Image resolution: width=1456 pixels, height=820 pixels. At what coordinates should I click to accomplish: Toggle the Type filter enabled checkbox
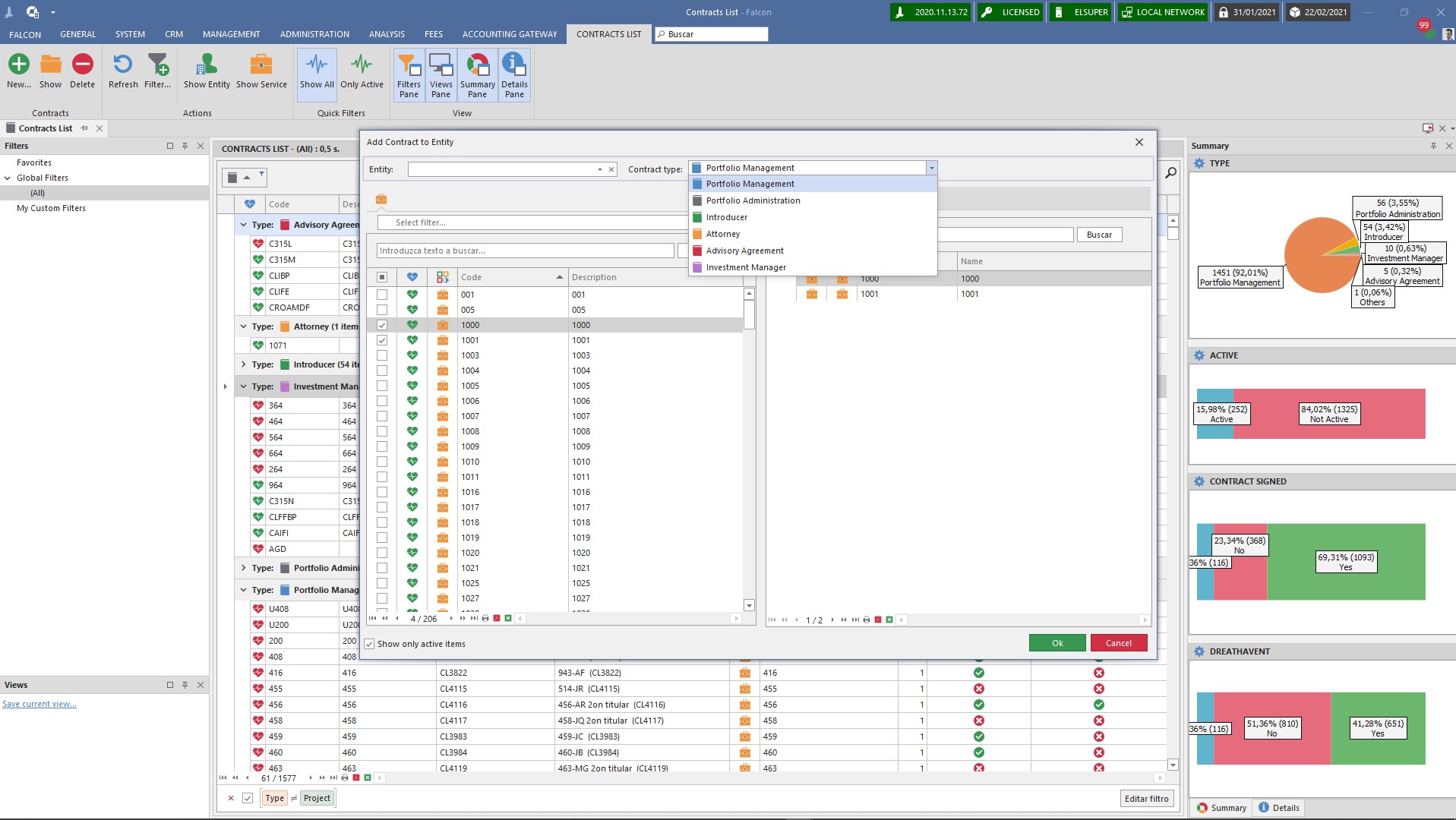click(x=248, y=798)
